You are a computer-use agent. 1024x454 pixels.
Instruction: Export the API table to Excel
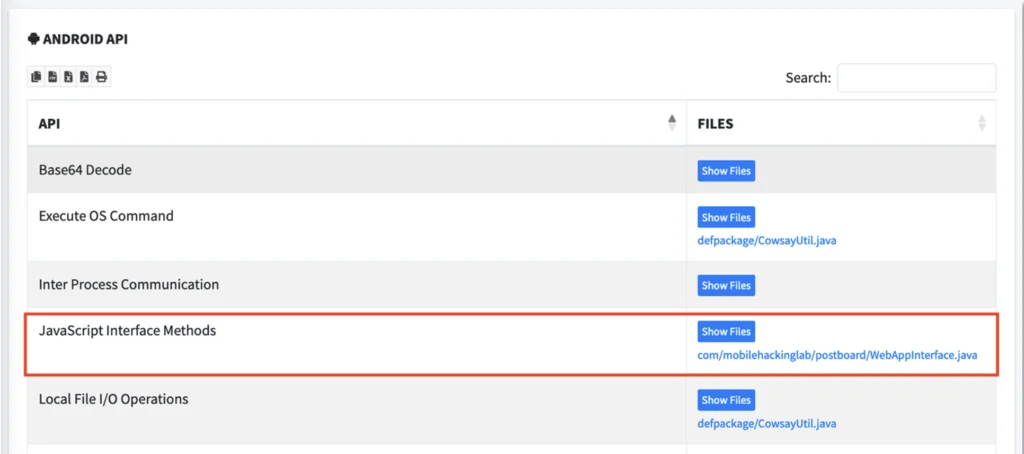69,77
